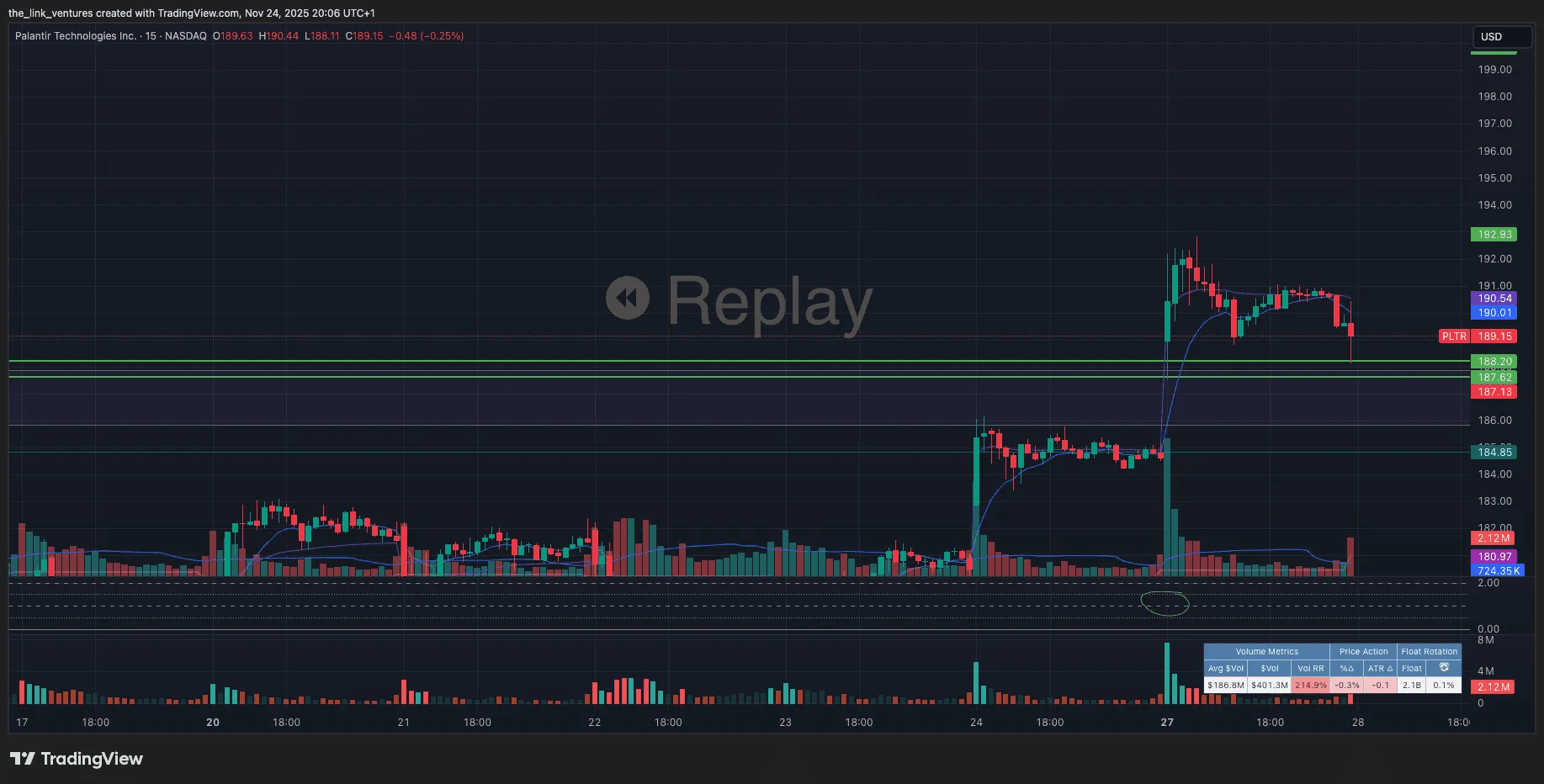Click the 'Float Rotation' table header

pyautogui.click(x=1429, y=652)
